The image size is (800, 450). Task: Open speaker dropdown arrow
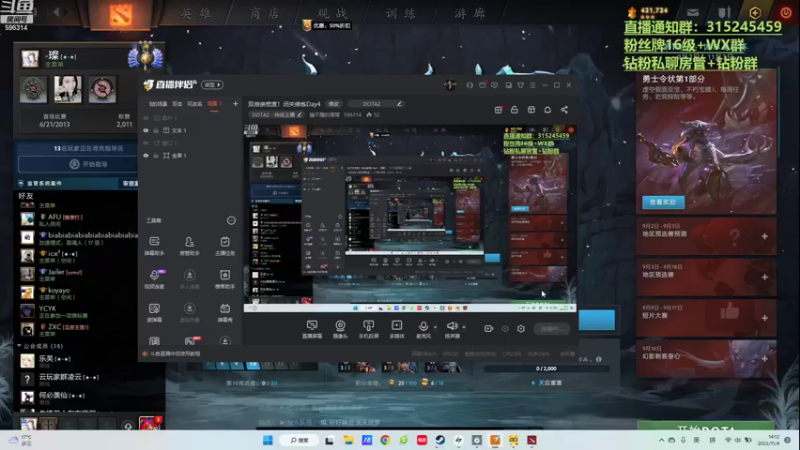464,327
